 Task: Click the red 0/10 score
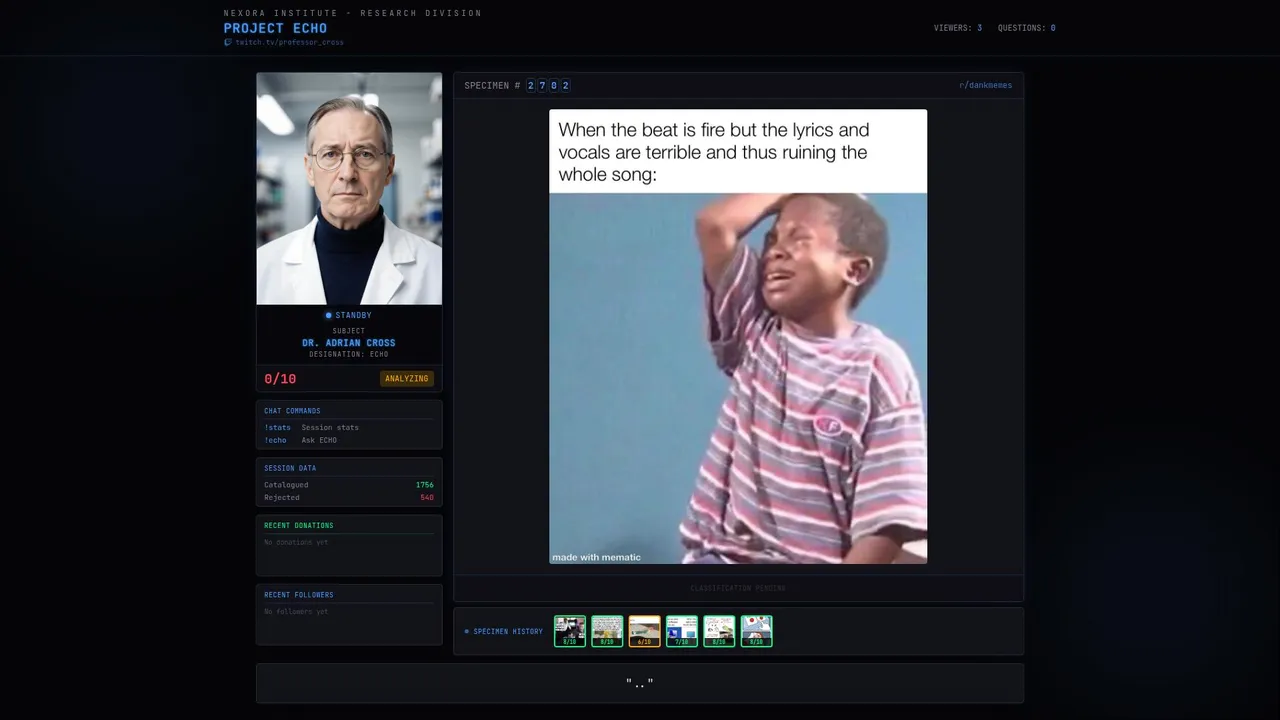point(280,379)
